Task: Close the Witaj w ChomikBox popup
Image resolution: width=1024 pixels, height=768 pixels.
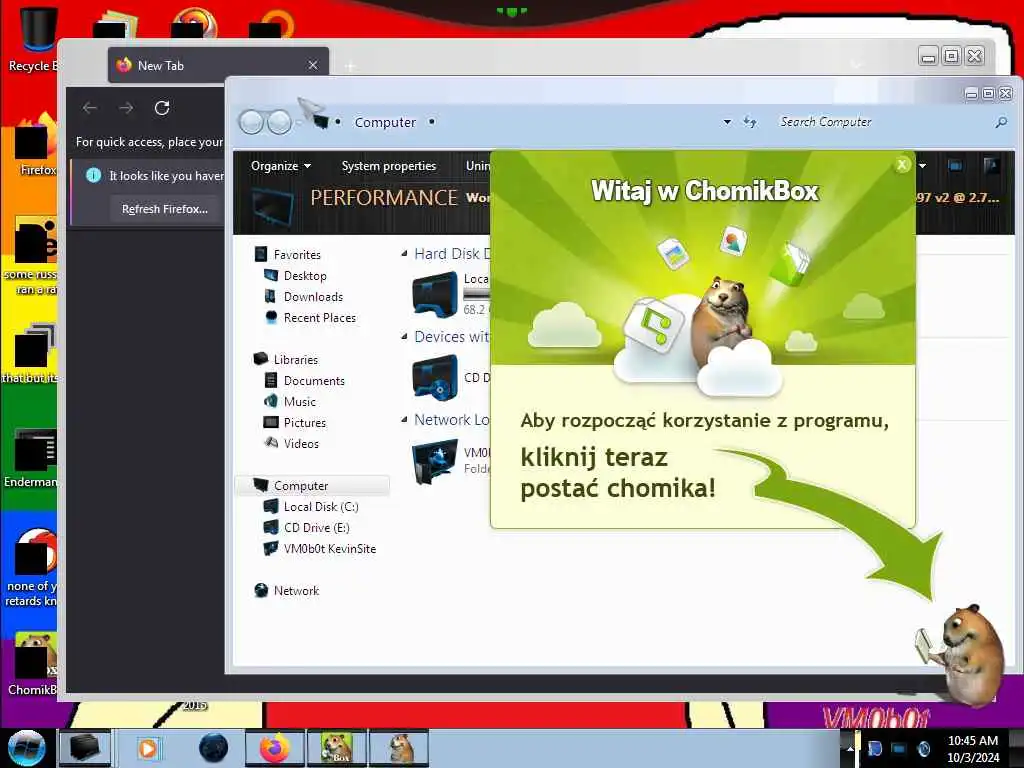Action: tap(902, 165)
